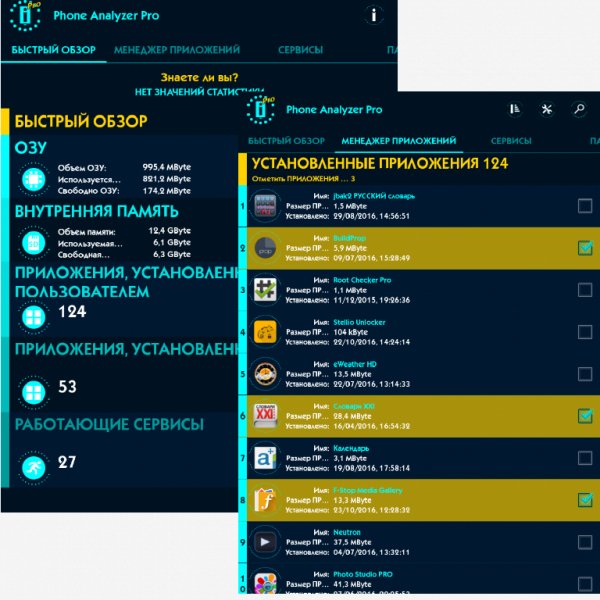The height and width of the screenshot is (600, 600).
Task: Check the Stellio Unlocker checkbox
Action: pos(585,332)
